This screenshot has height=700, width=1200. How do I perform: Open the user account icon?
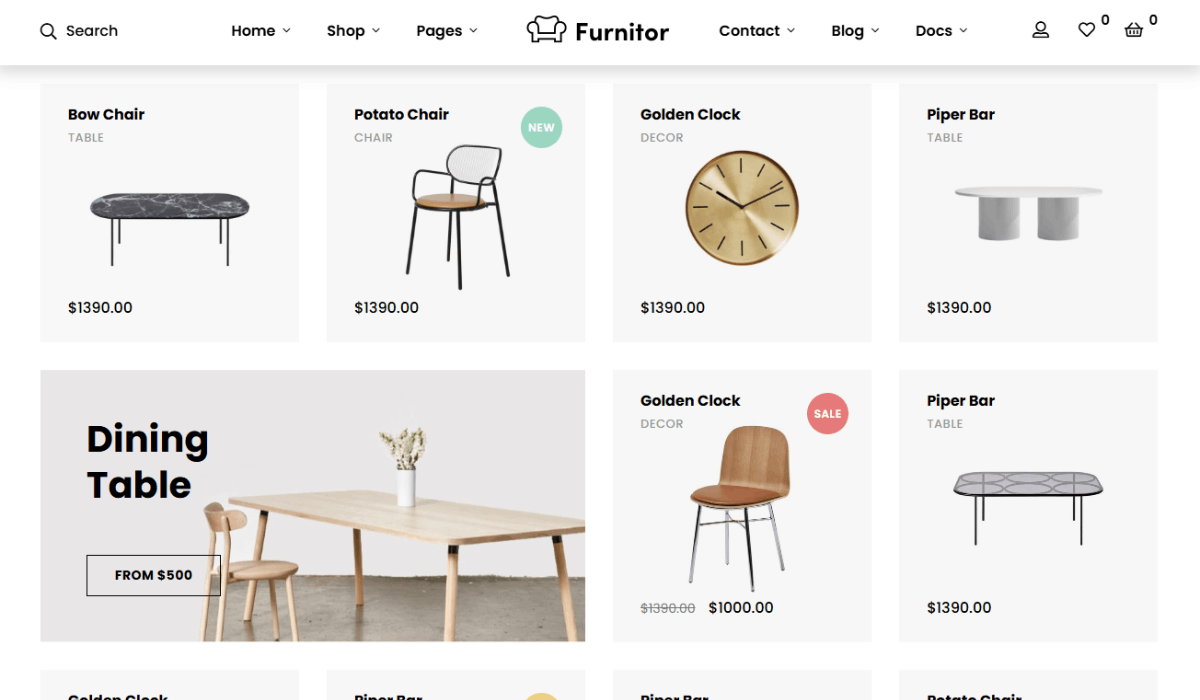1040,30
